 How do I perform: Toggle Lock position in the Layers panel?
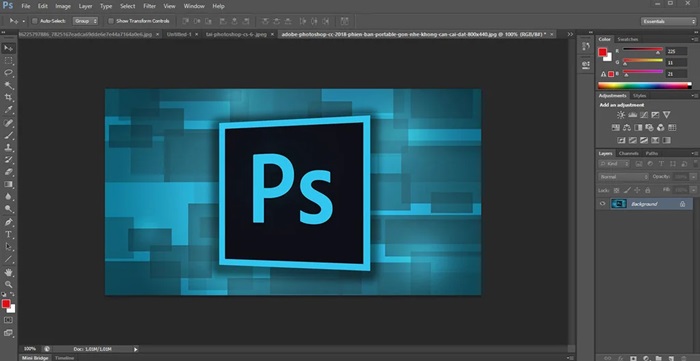(638, 190)
